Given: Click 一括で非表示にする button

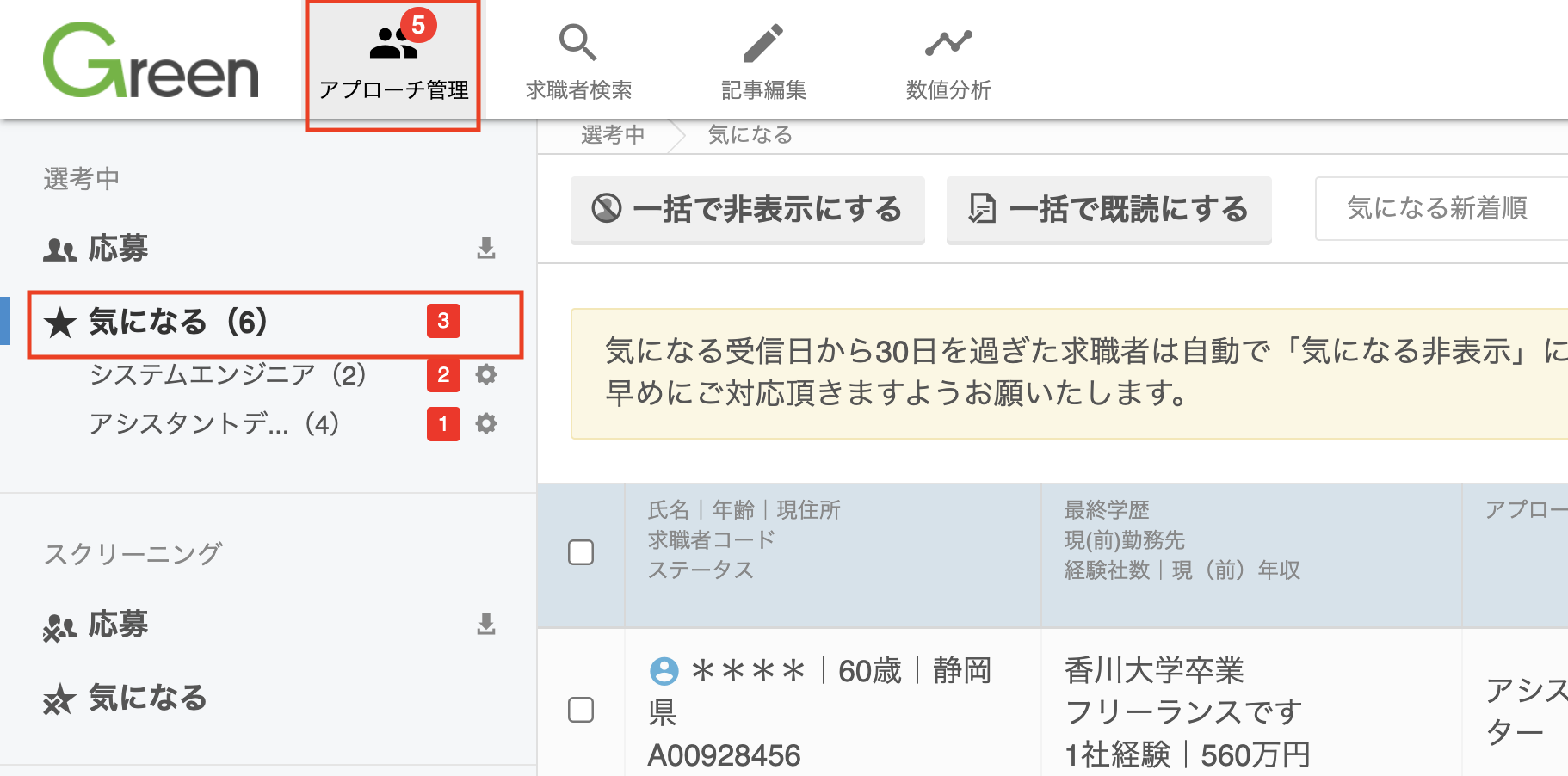Looking at the screenshot, I should tap(747, 210).
